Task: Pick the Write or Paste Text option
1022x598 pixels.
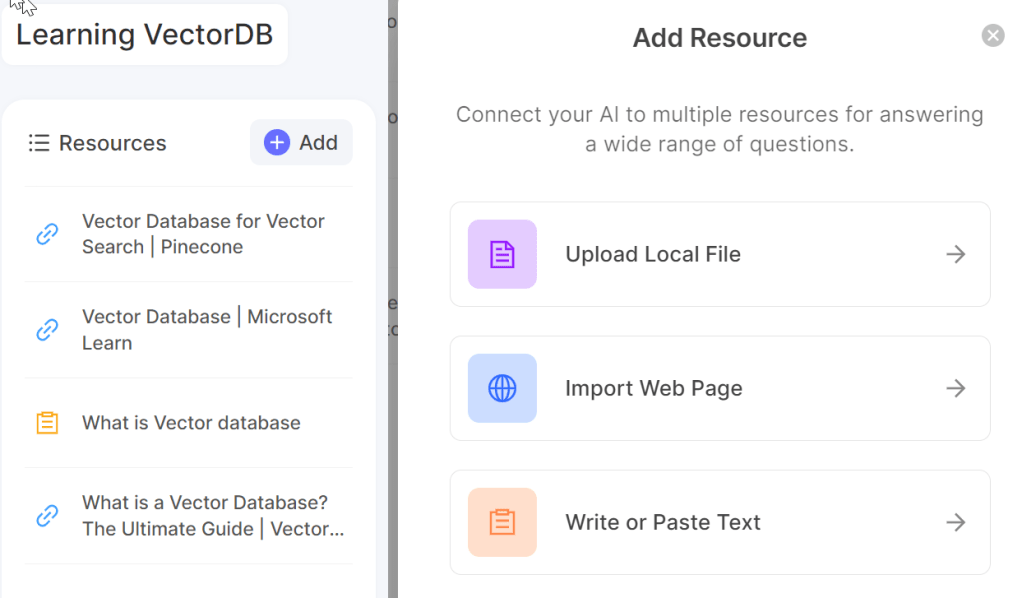Action: (663, 522)
